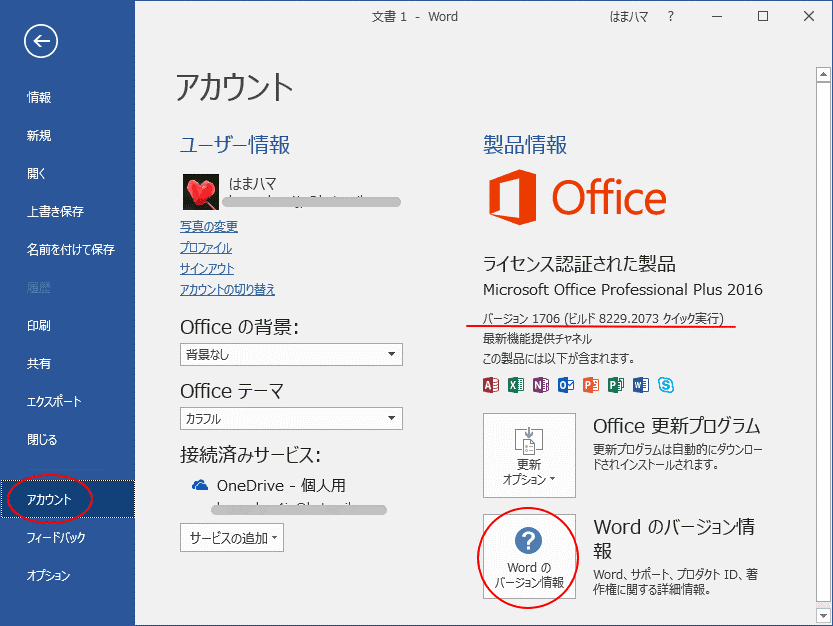Click the Help question mark in title bar
The width and height of the screenshot is (833, 626).
(x=671, y=16)
